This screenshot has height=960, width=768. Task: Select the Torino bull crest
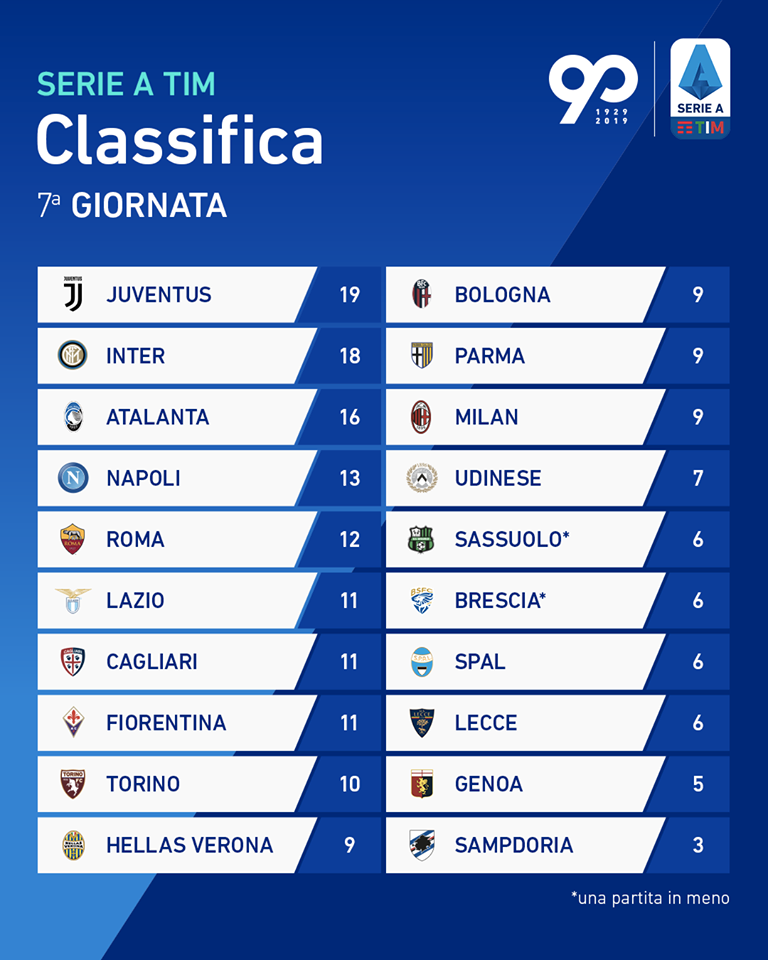[72, 784]
